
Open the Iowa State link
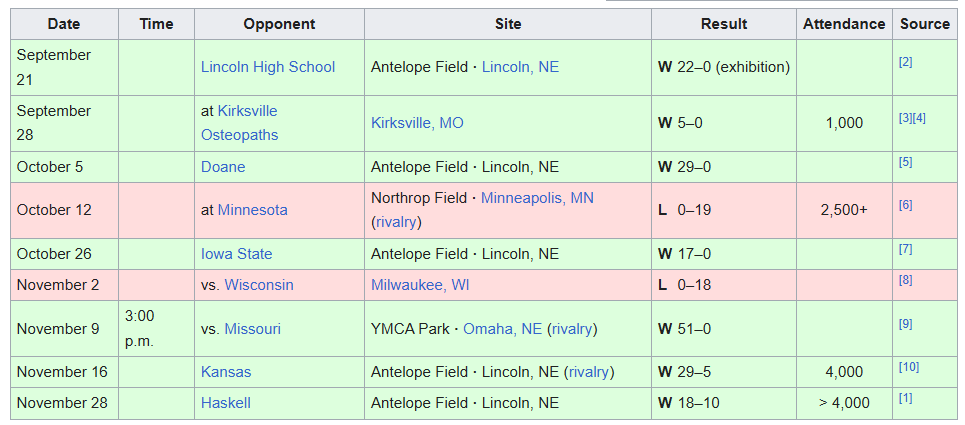(x=236, y=254)
